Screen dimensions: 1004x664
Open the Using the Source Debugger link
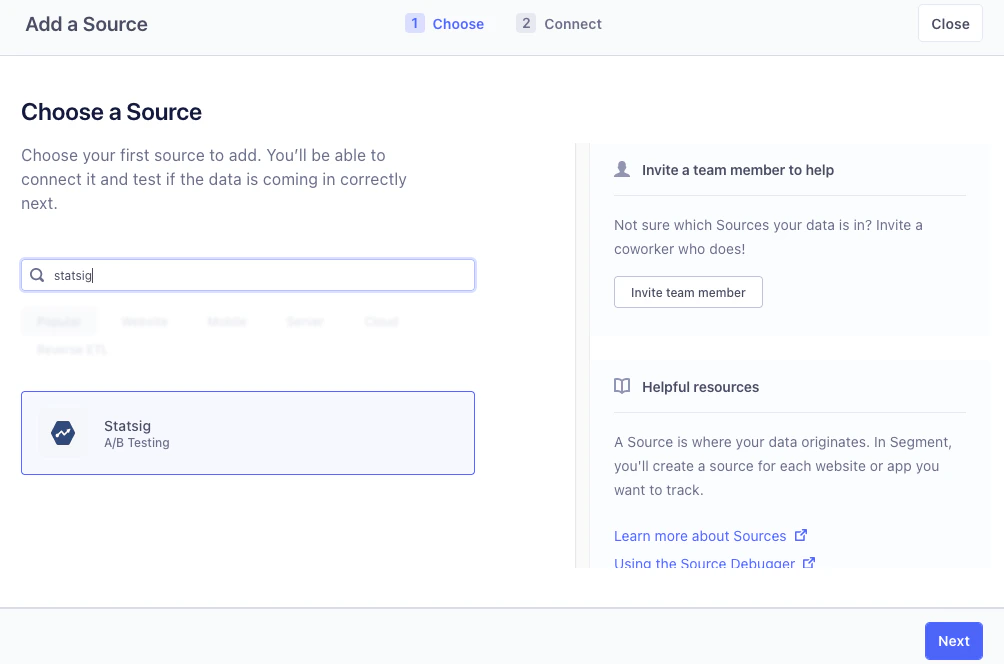point(704,562)
